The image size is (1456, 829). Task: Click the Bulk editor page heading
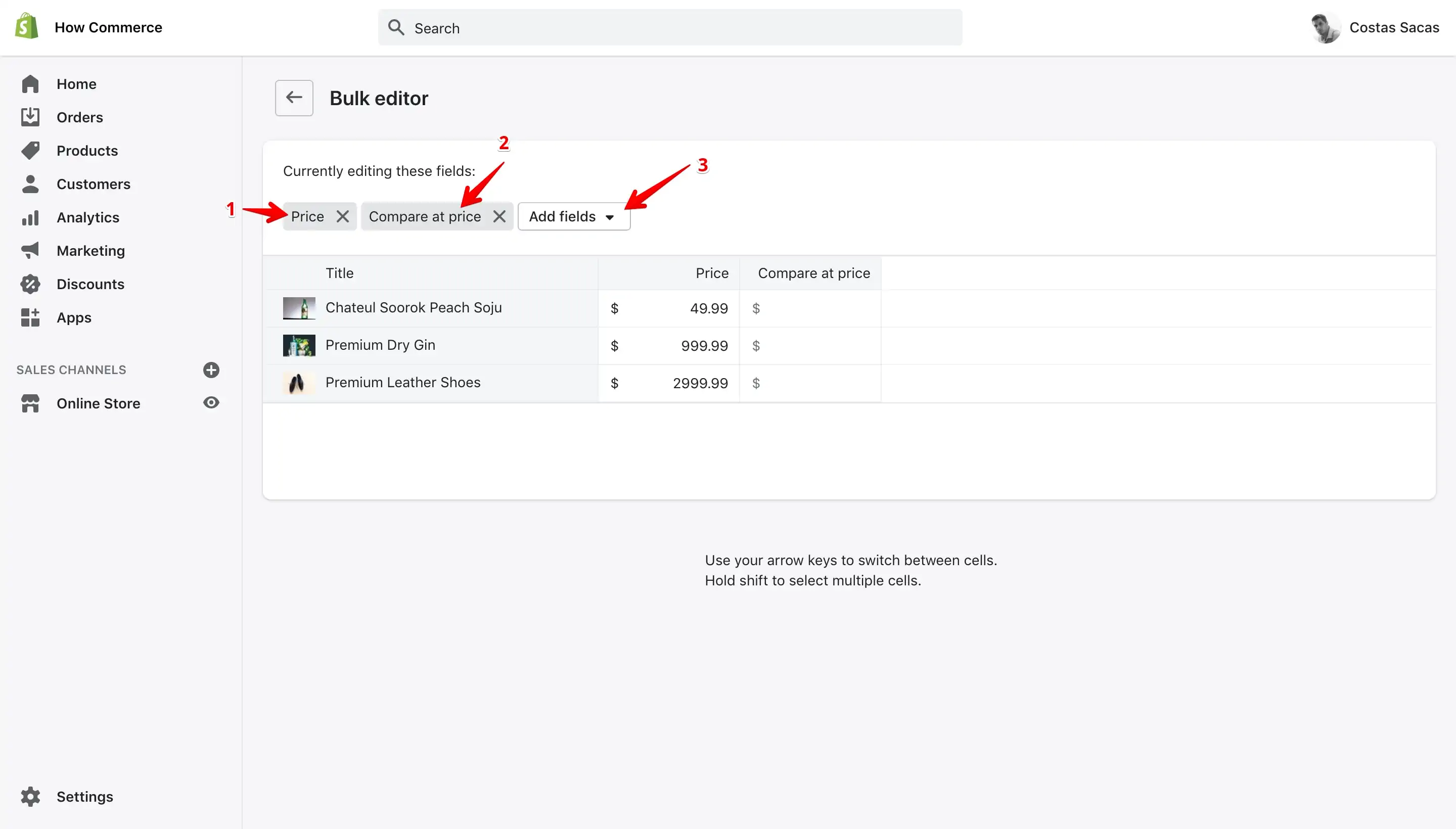tap(379, 98)
